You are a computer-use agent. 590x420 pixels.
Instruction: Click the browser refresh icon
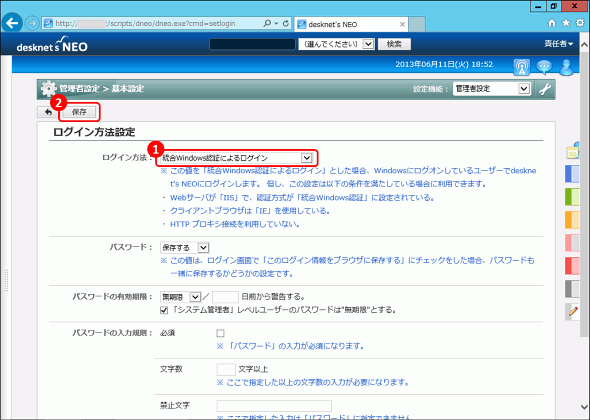click(x=286, y=23)
